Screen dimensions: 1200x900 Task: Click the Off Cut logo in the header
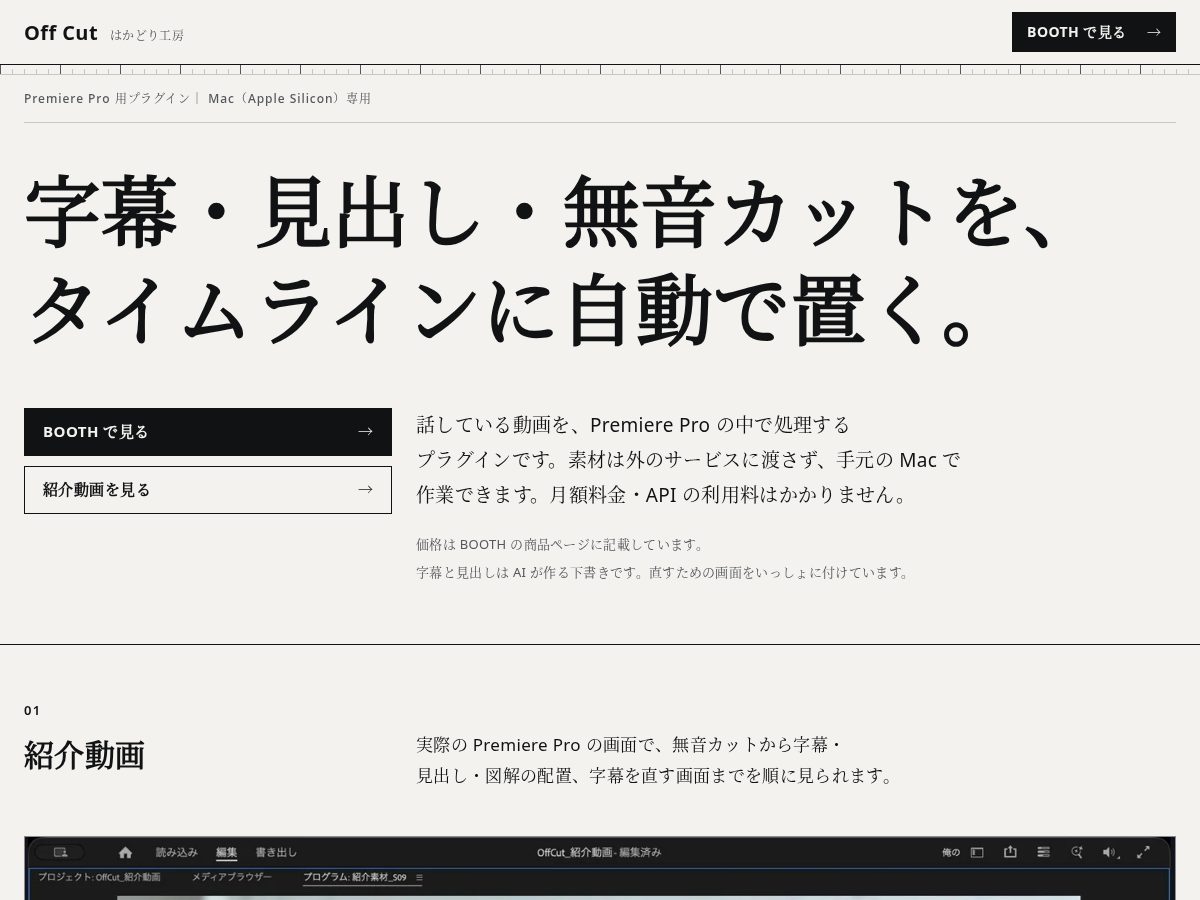point(61,33)
